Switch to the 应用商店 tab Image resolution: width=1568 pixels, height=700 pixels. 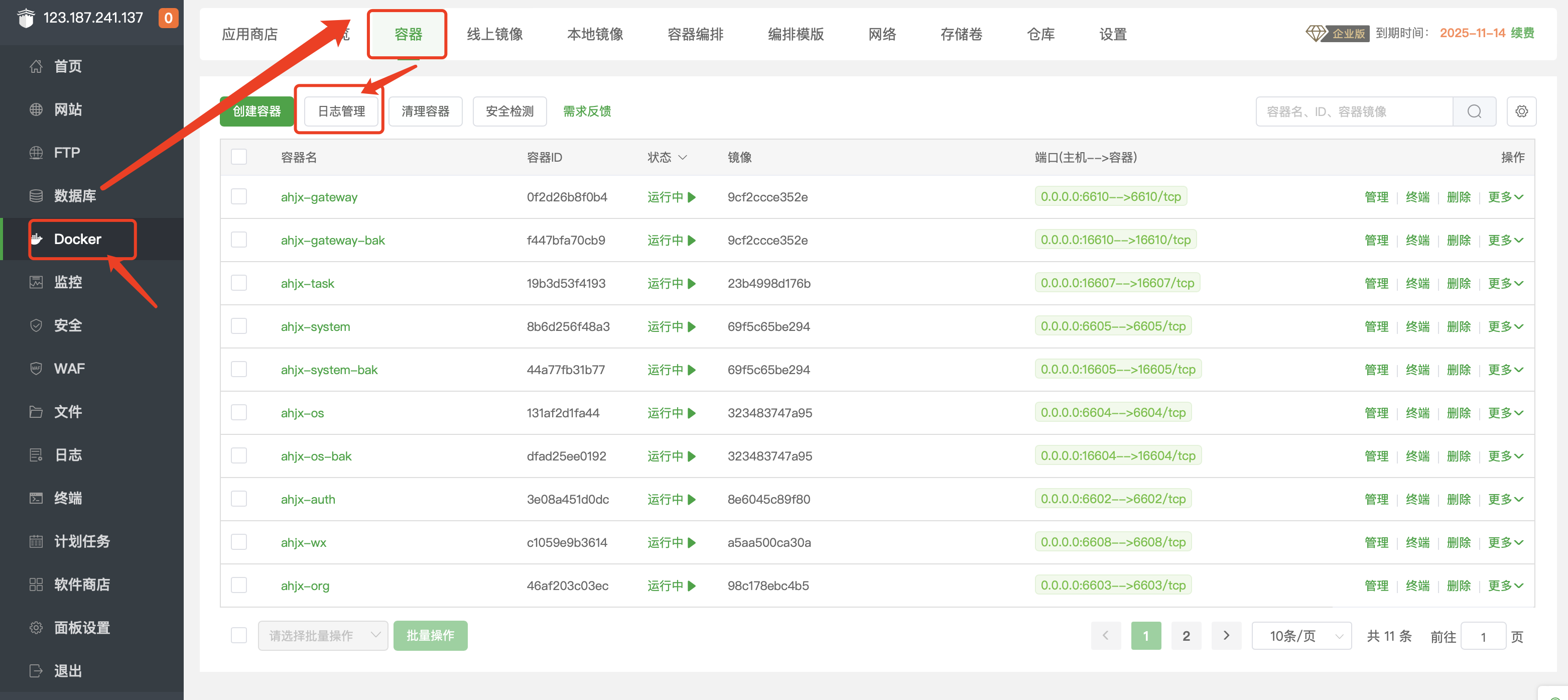point(249,35)
